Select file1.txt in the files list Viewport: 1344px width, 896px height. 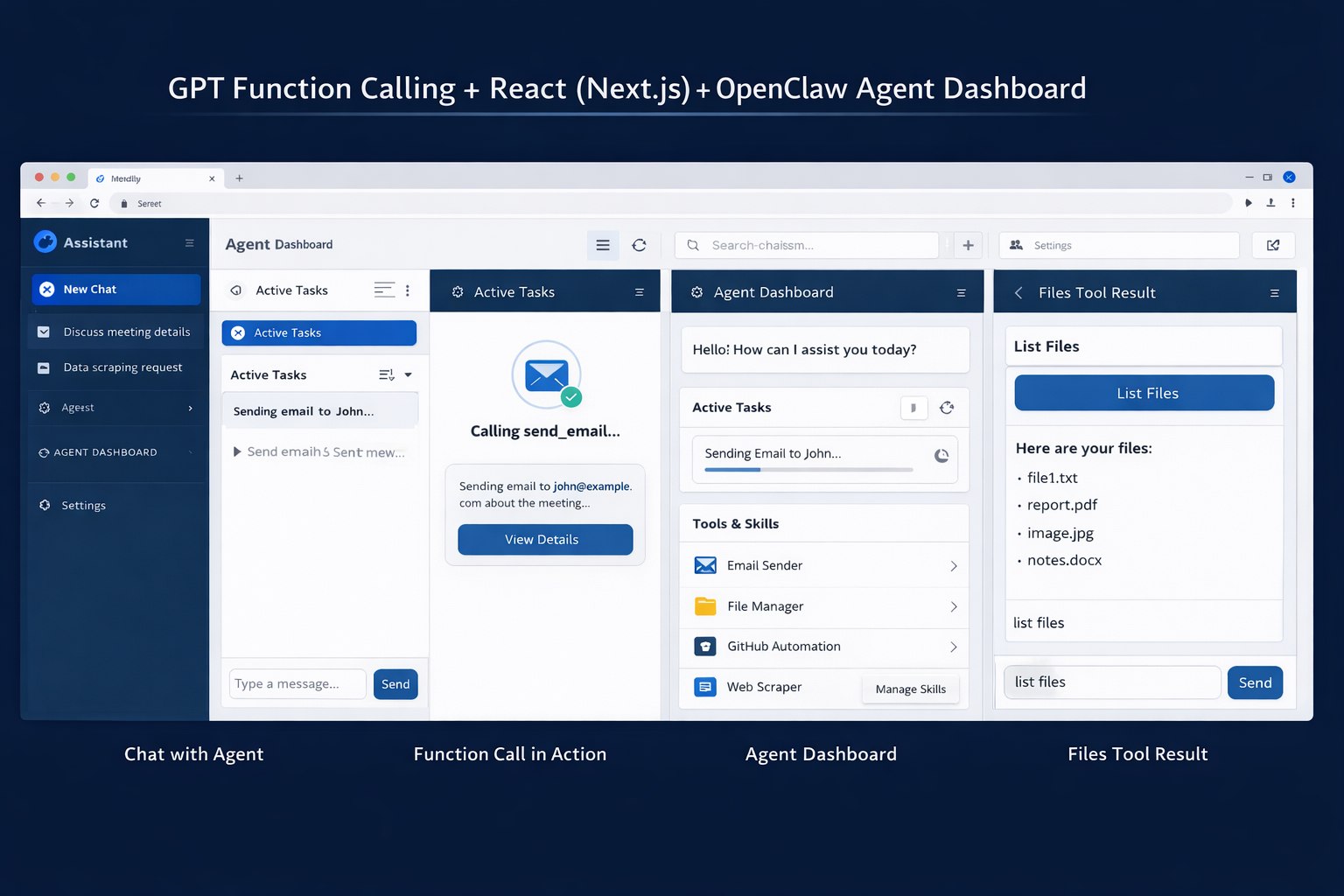tap(1053, 478)
